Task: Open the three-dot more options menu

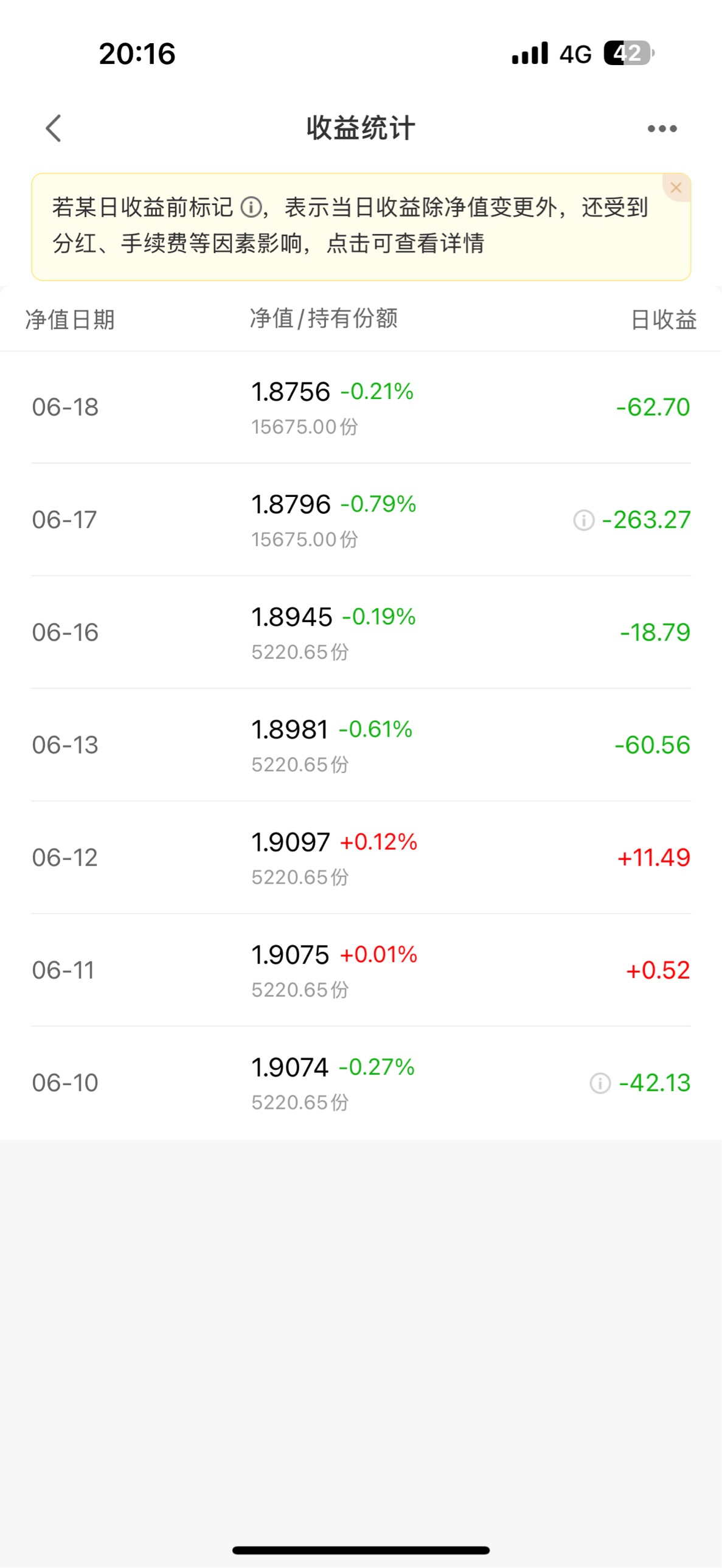Action: point(662,128)
